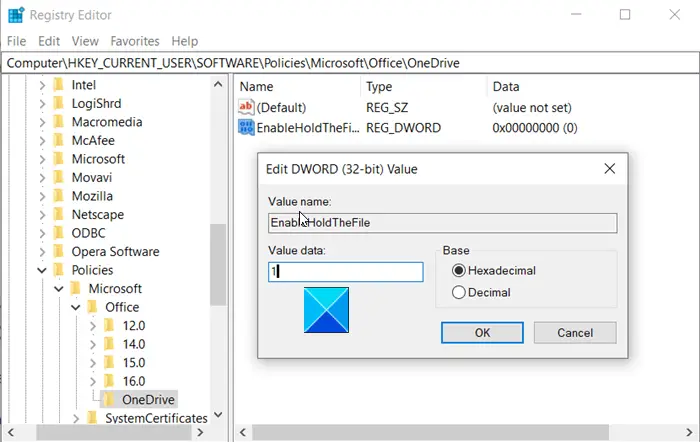Select the (Default) value row
This screenshot has height=442, width=700.
[x=273, y=107]
